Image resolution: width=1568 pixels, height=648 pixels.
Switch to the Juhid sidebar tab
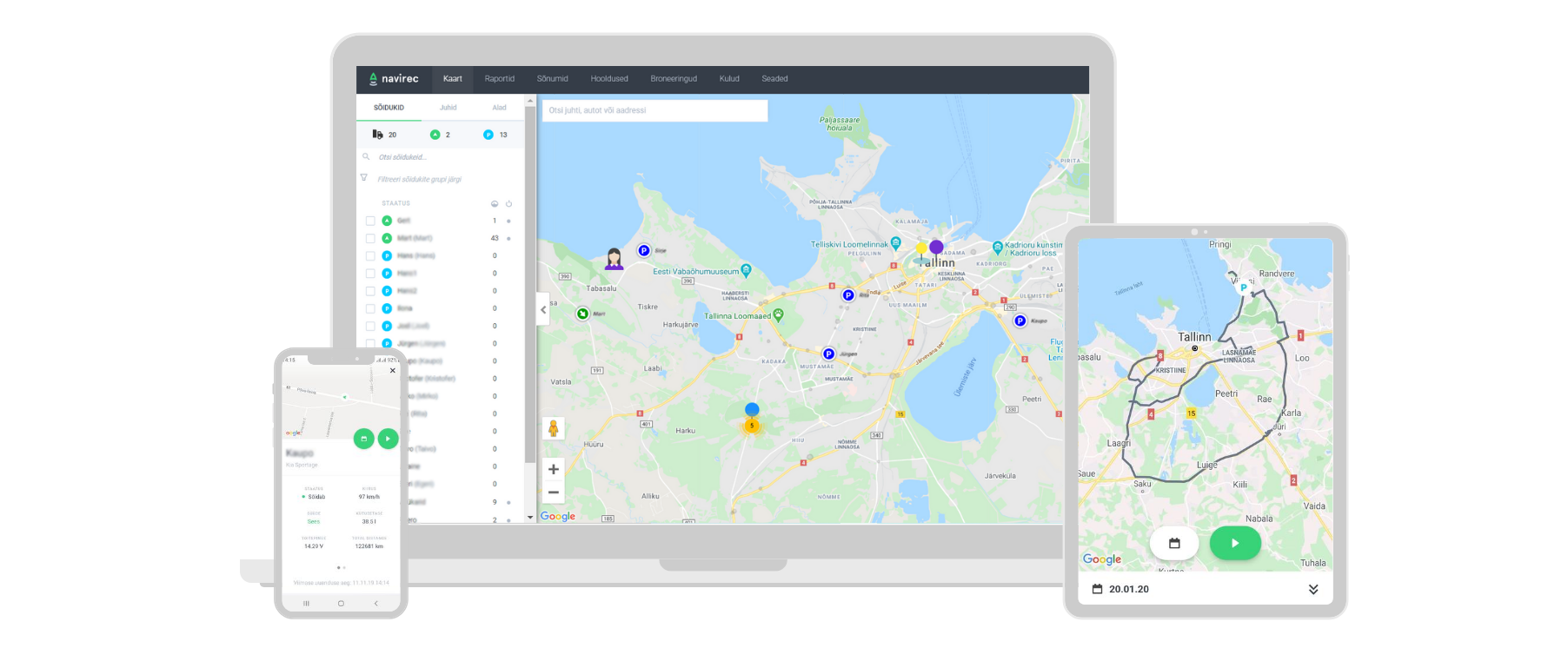[x=448, y=108]
